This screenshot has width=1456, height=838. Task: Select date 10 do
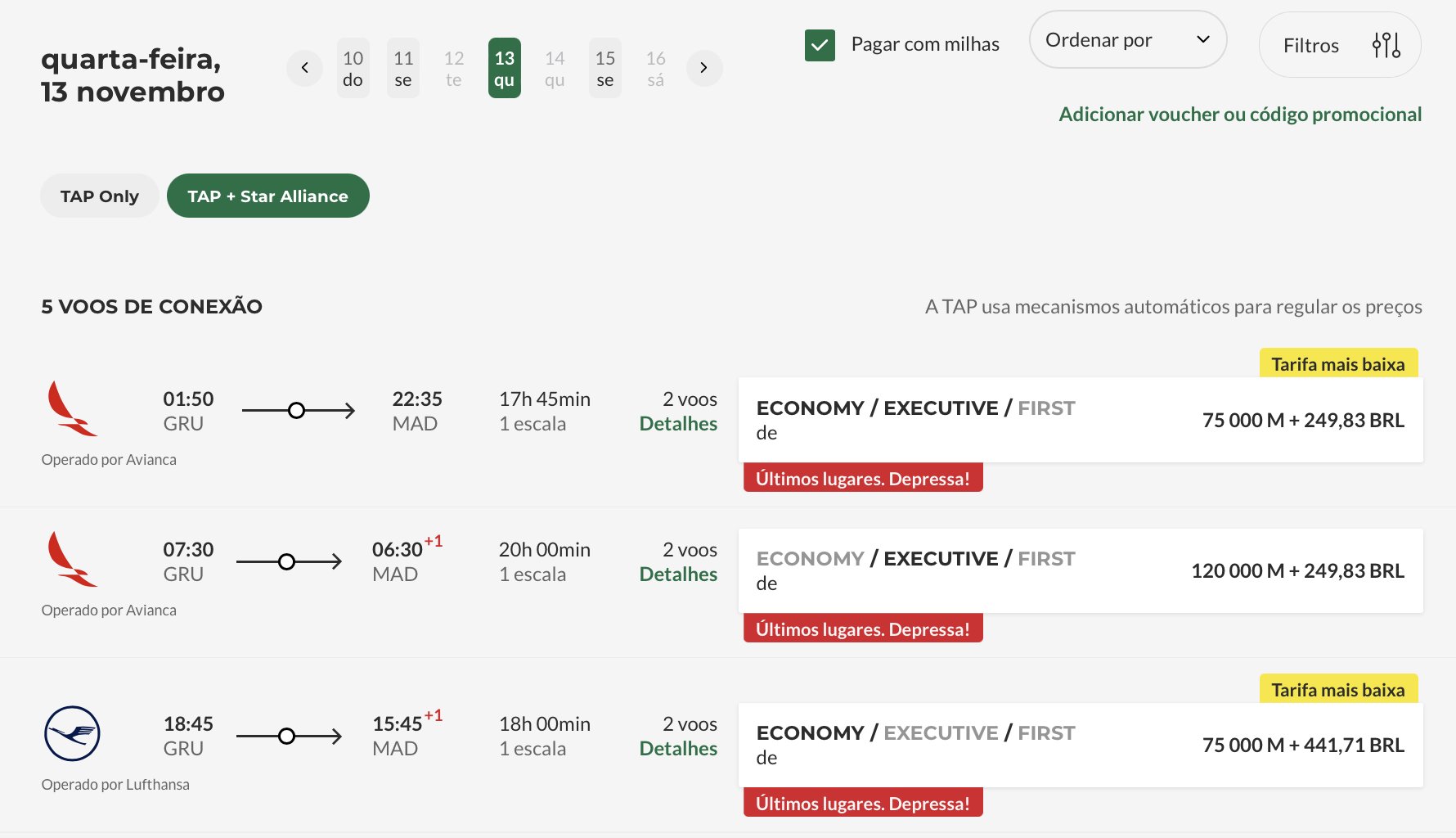click(x=353, y=68)
